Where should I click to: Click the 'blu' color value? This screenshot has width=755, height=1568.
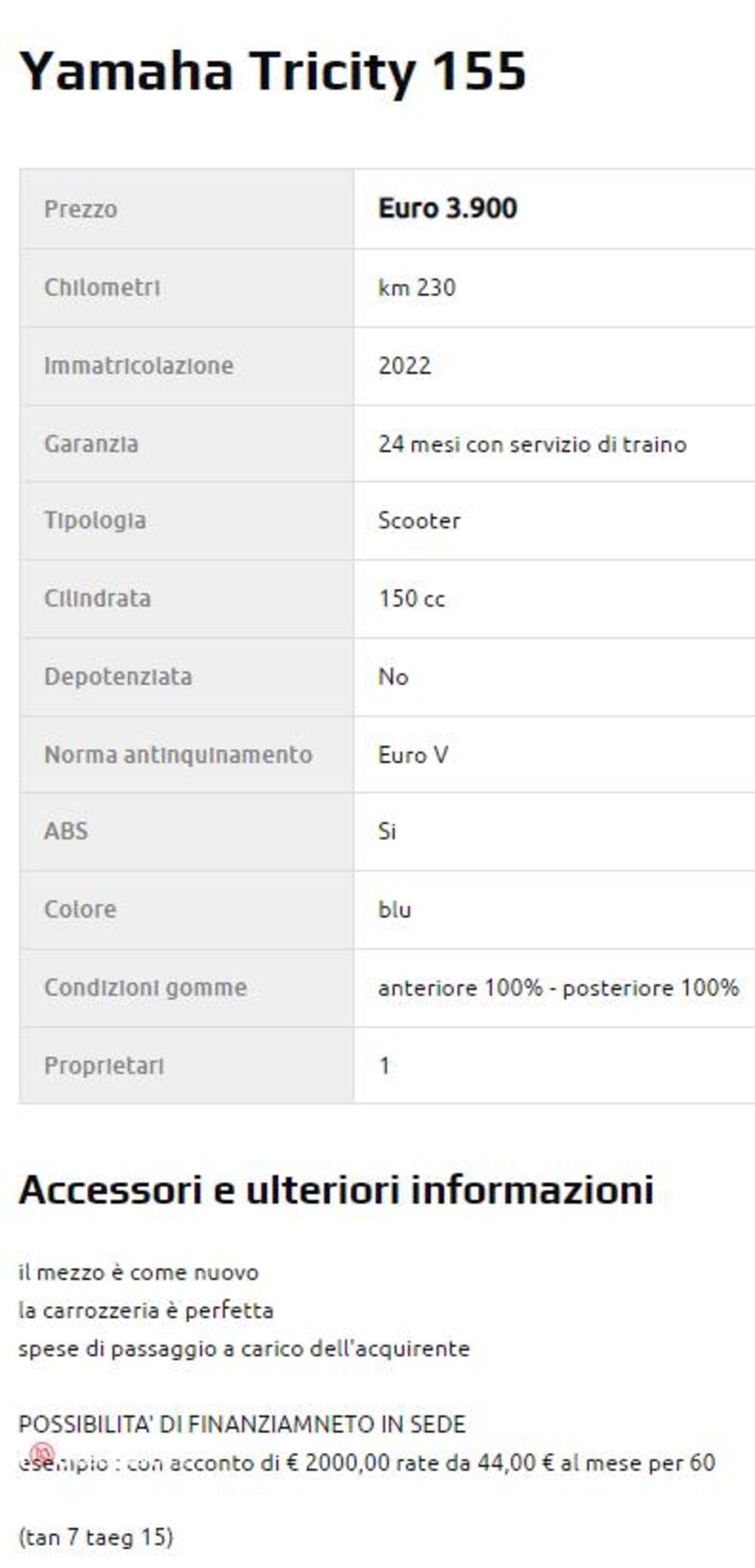tap(395, 909)
